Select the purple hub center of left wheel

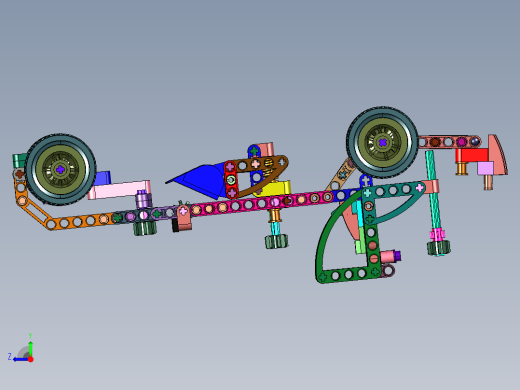(60, 170)
